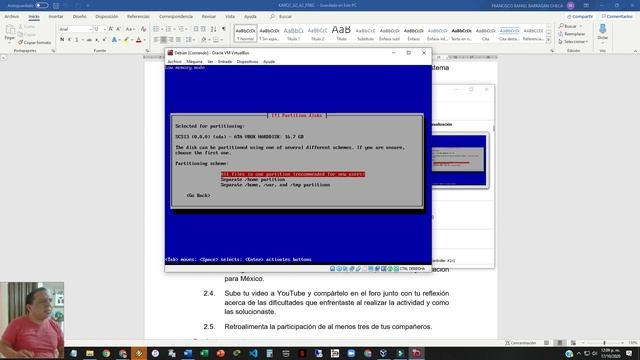Open Excel from the taskbar
640x360 pixels.
204,353
